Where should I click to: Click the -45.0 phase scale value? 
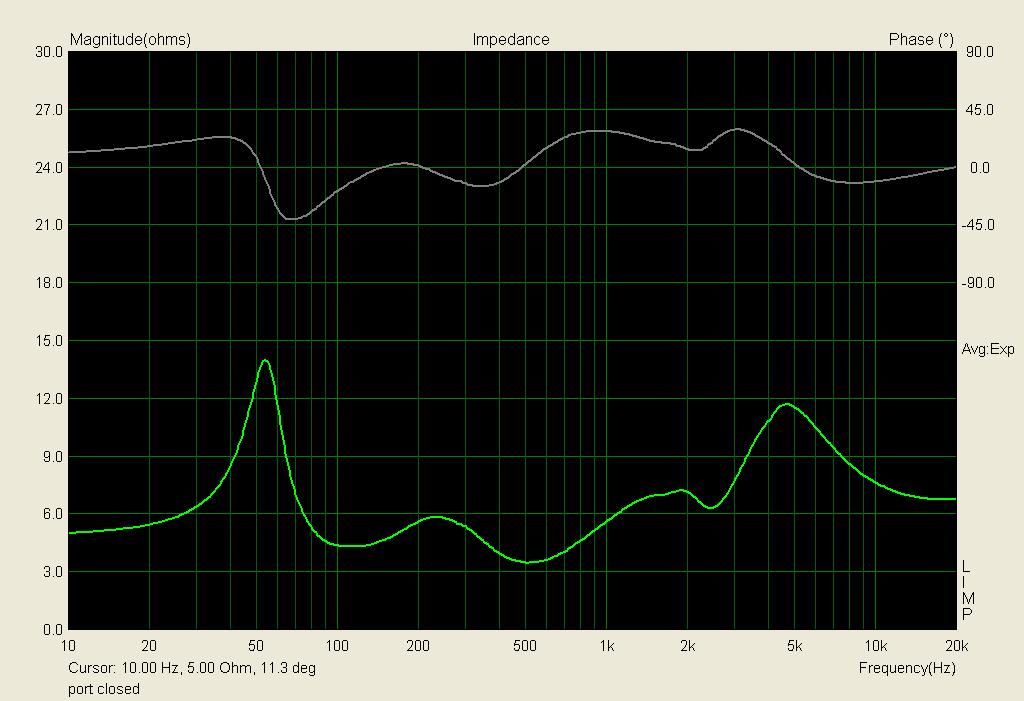978,225
